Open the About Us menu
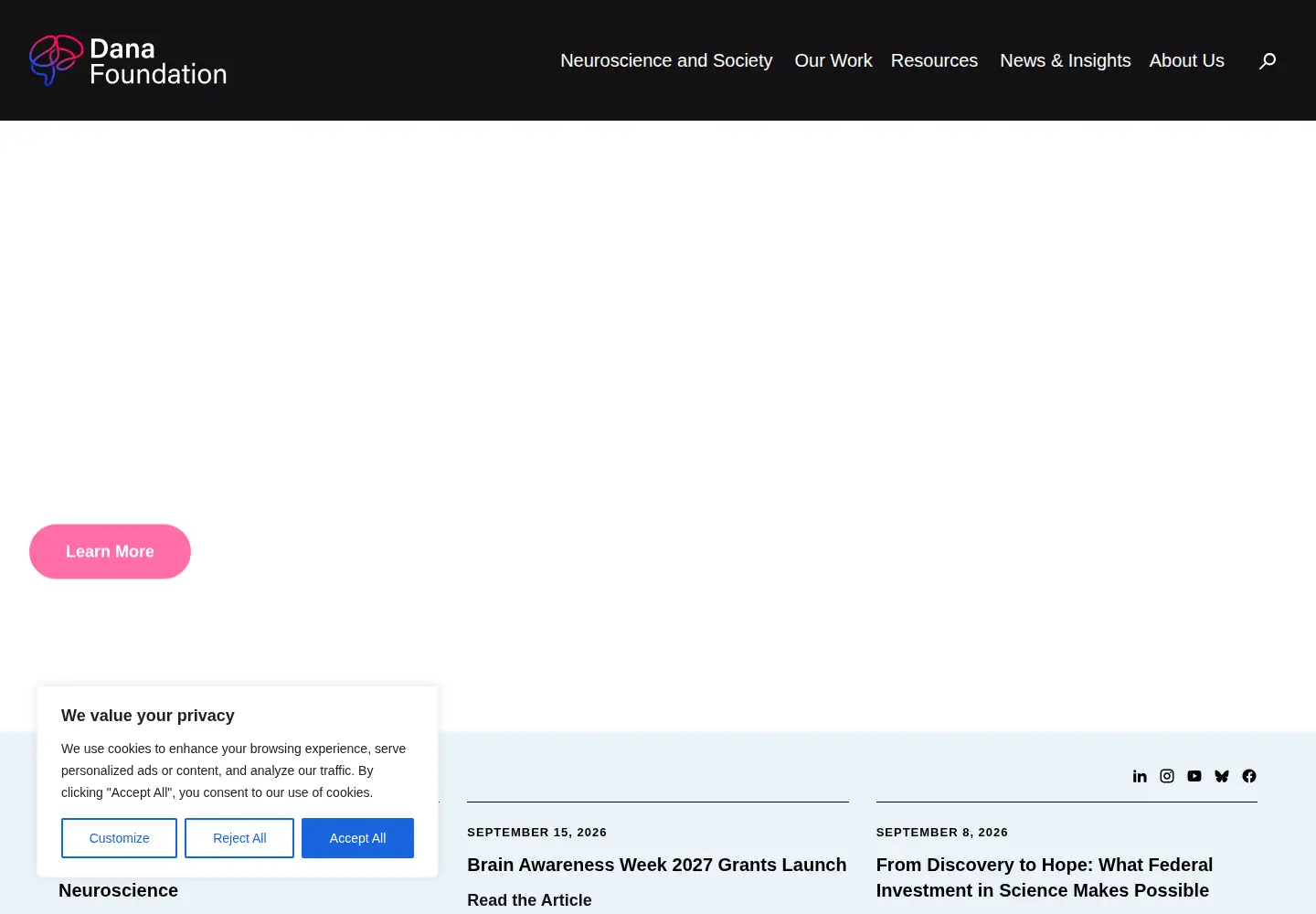 tap(1186, 60)
